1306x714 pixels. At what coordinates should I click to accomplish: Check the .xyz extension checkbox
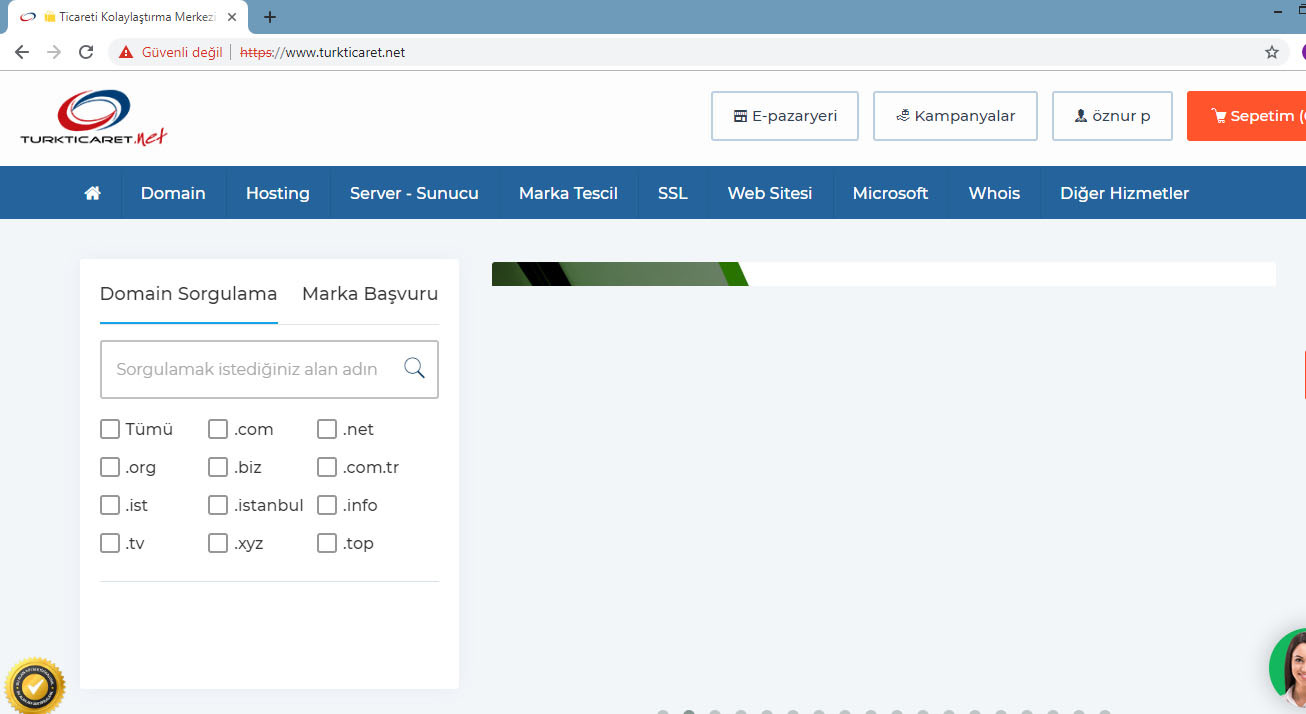tap(218, 543)
